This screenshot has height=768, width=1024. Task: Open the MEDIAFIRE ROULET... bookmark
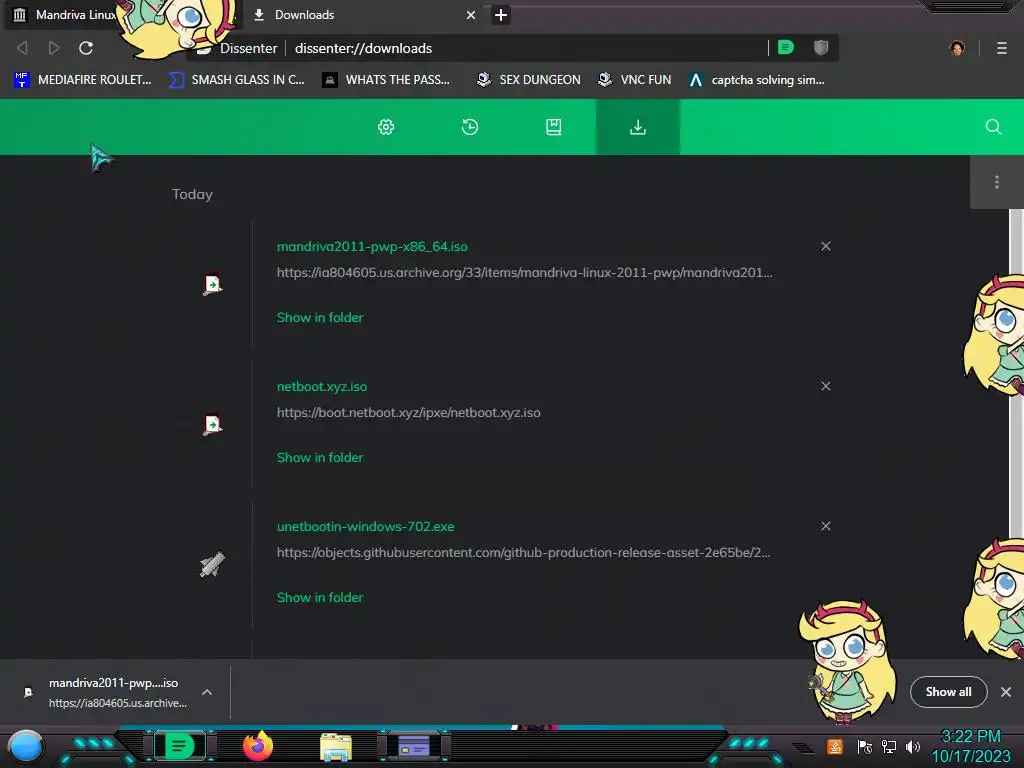82,80
